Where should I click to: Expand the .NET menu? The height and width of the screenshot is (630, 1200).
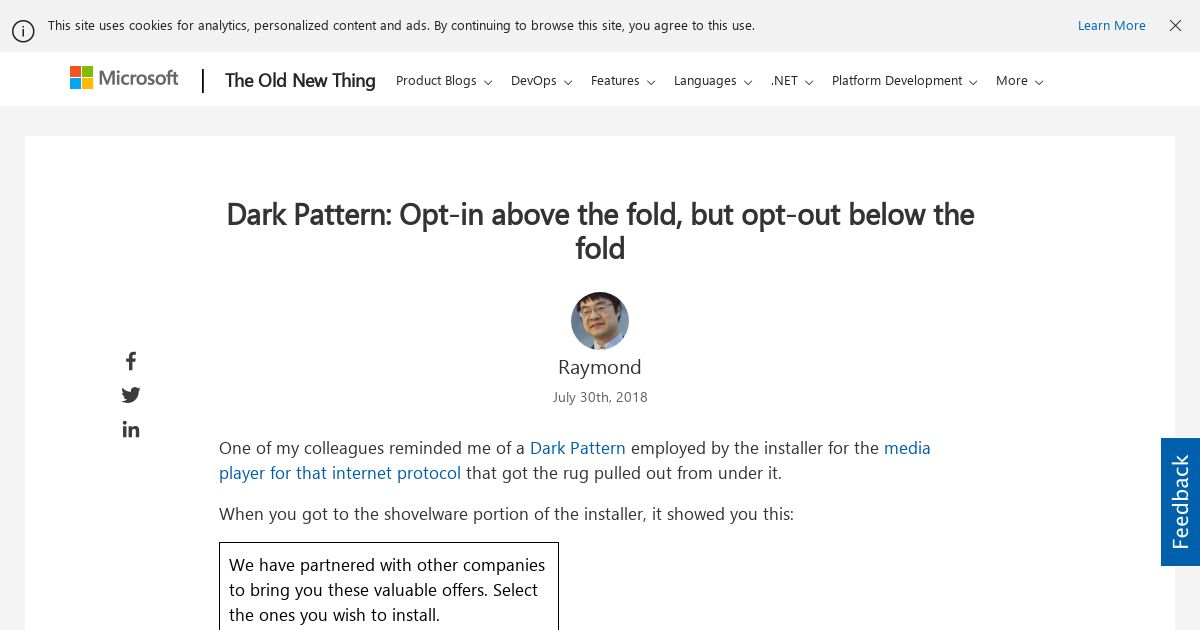pos(792,81)
